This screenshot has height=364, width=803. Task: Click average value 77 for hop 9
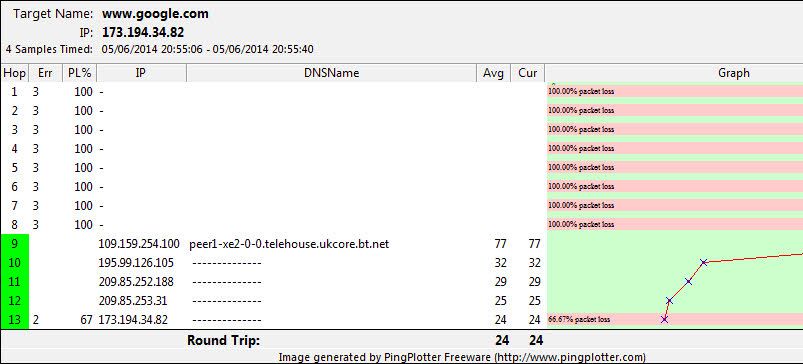point(500,244)
